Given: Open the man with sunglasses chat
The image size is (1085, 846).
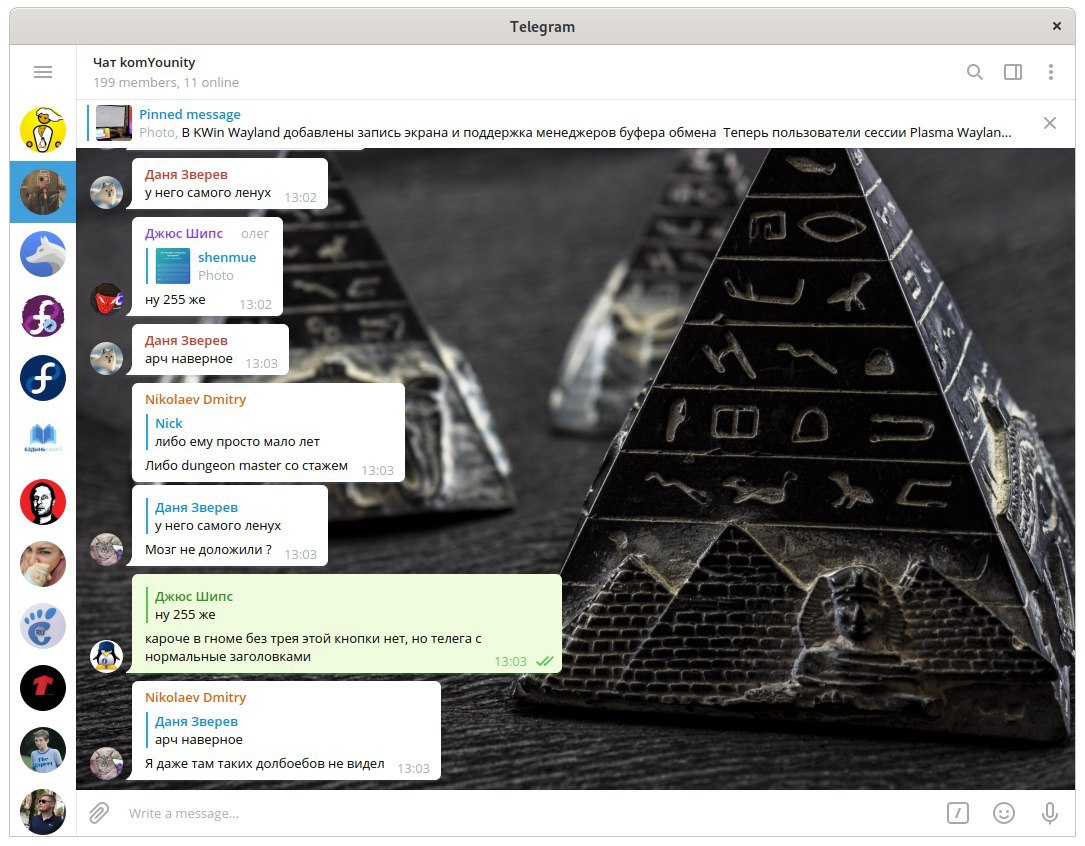Looking at the screenshot, I should pyautogui.click(x=43, y=812).
